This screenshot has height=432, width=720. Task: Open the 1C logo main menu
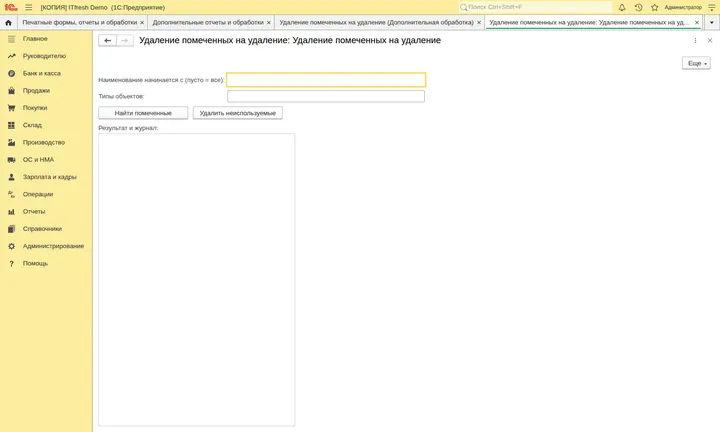coord(10,7)
